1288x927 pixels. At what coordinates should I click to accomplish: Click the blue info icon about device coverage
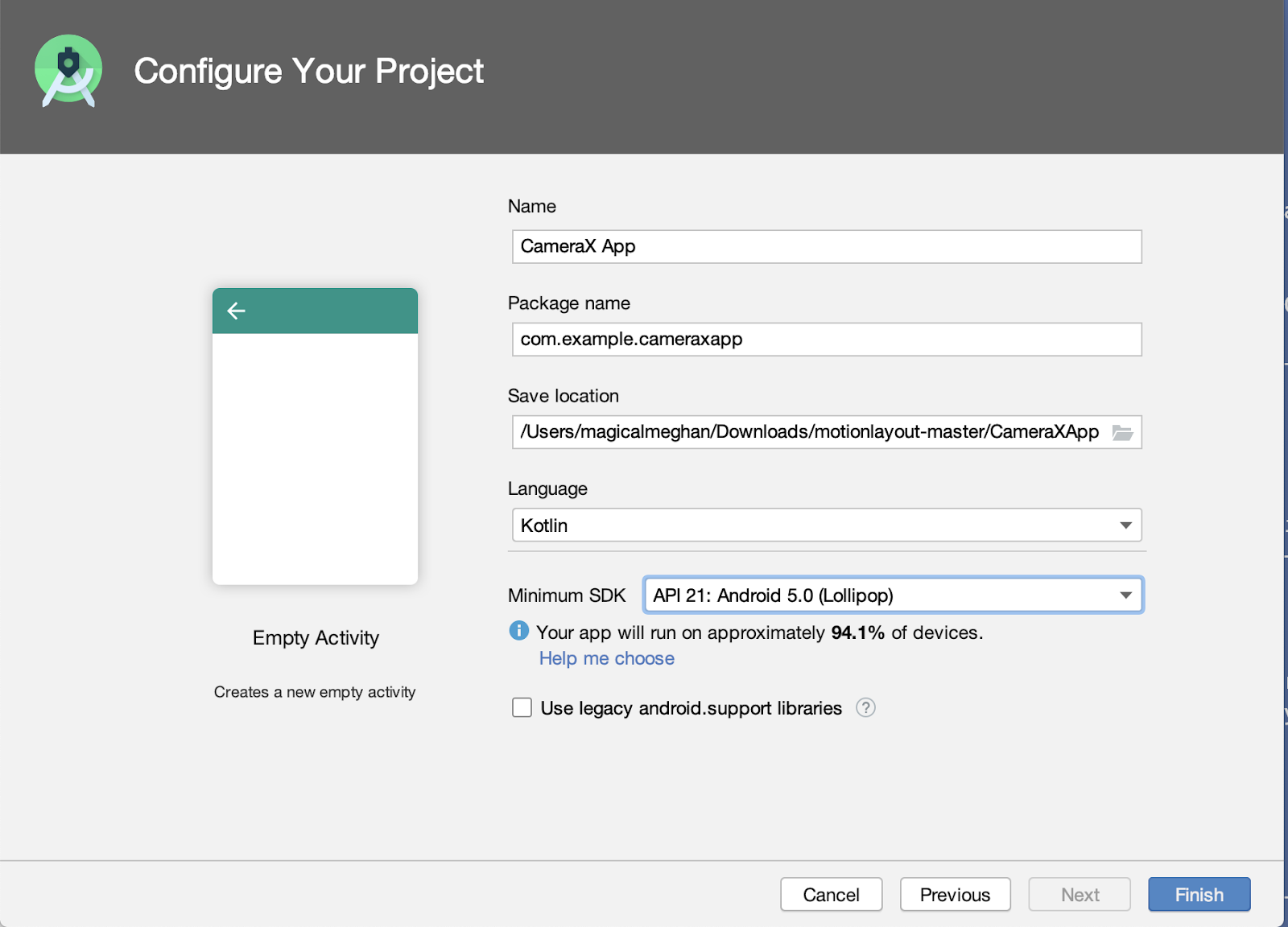click(x=518, y=632)
